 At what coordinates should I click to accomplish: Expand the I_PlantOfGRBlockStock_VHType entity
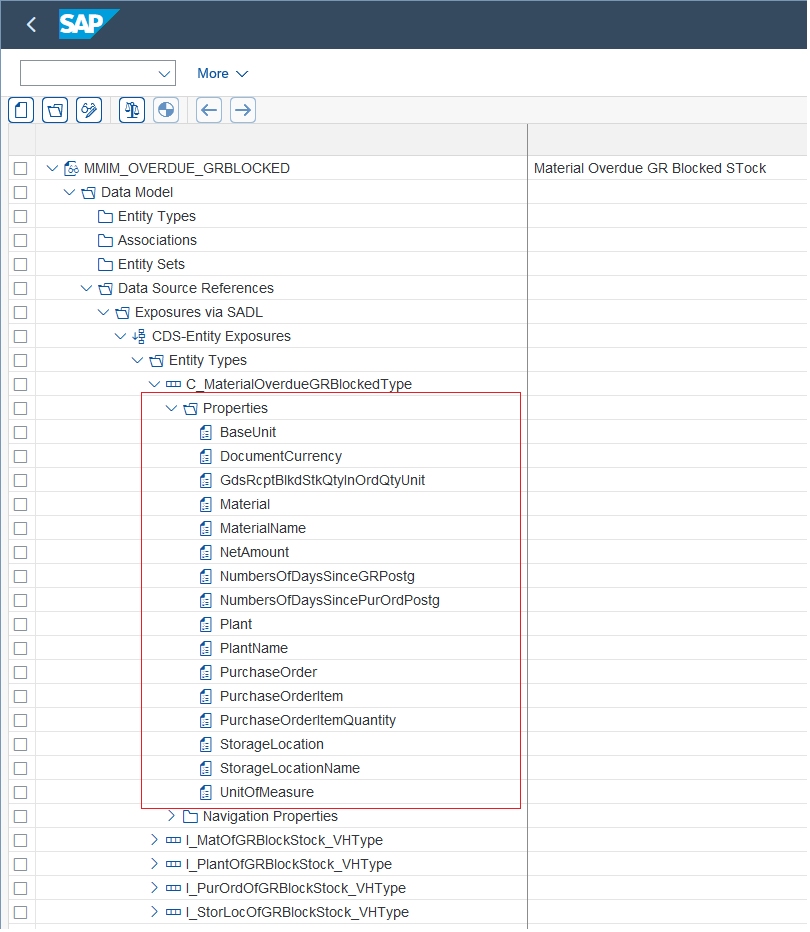(x=155, y=865)
